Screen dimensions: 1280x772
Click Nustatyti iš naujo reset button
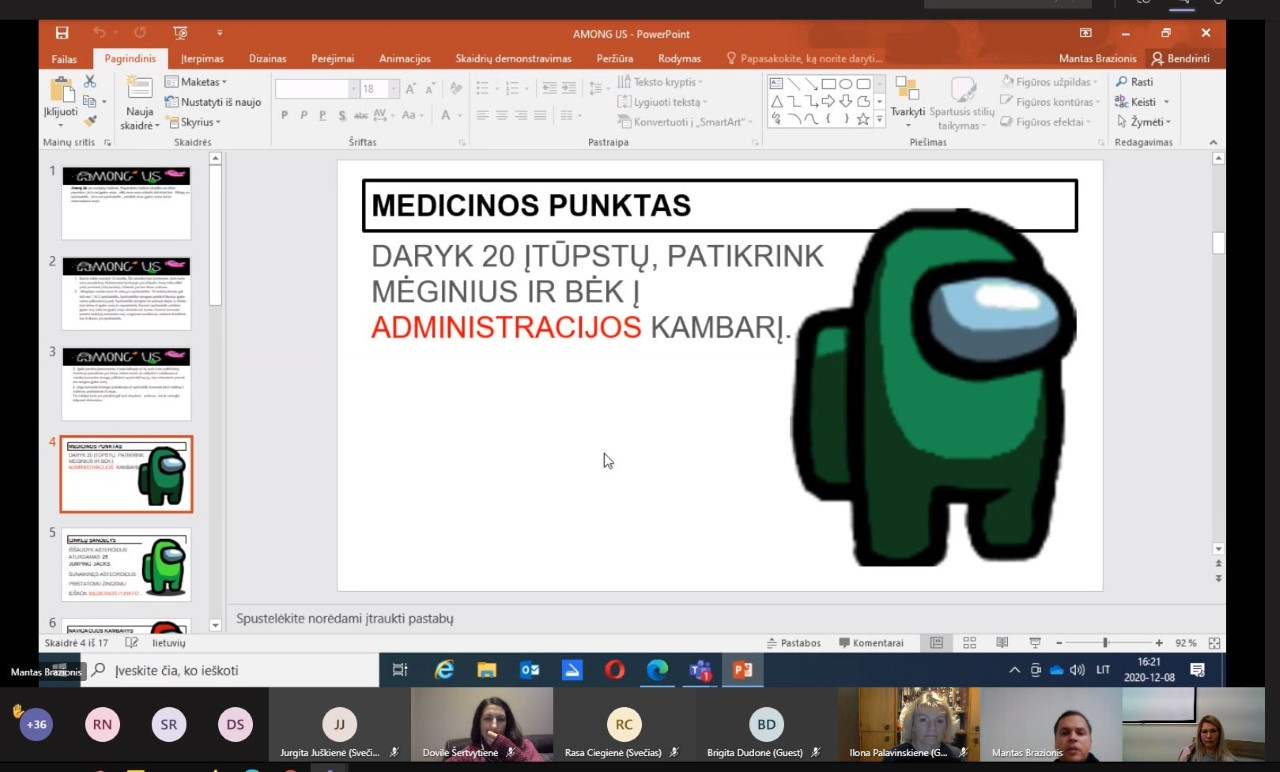click(x=213, y=102)
